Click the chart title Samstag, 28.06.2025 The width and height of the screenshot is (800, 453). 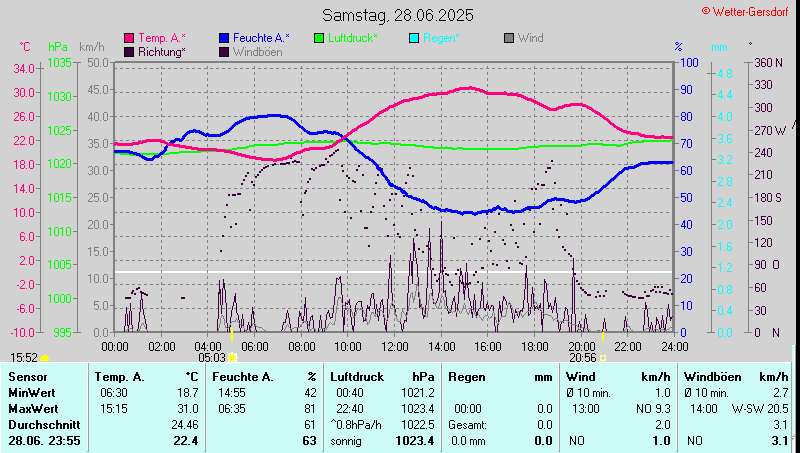[398, 15]
